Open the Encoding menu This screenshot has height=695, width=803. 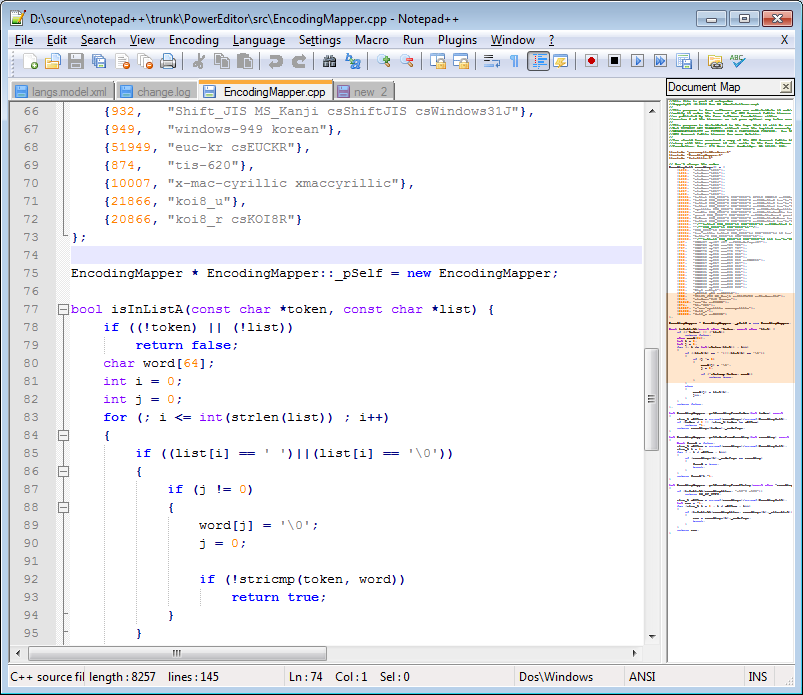[x=193, y=39]
